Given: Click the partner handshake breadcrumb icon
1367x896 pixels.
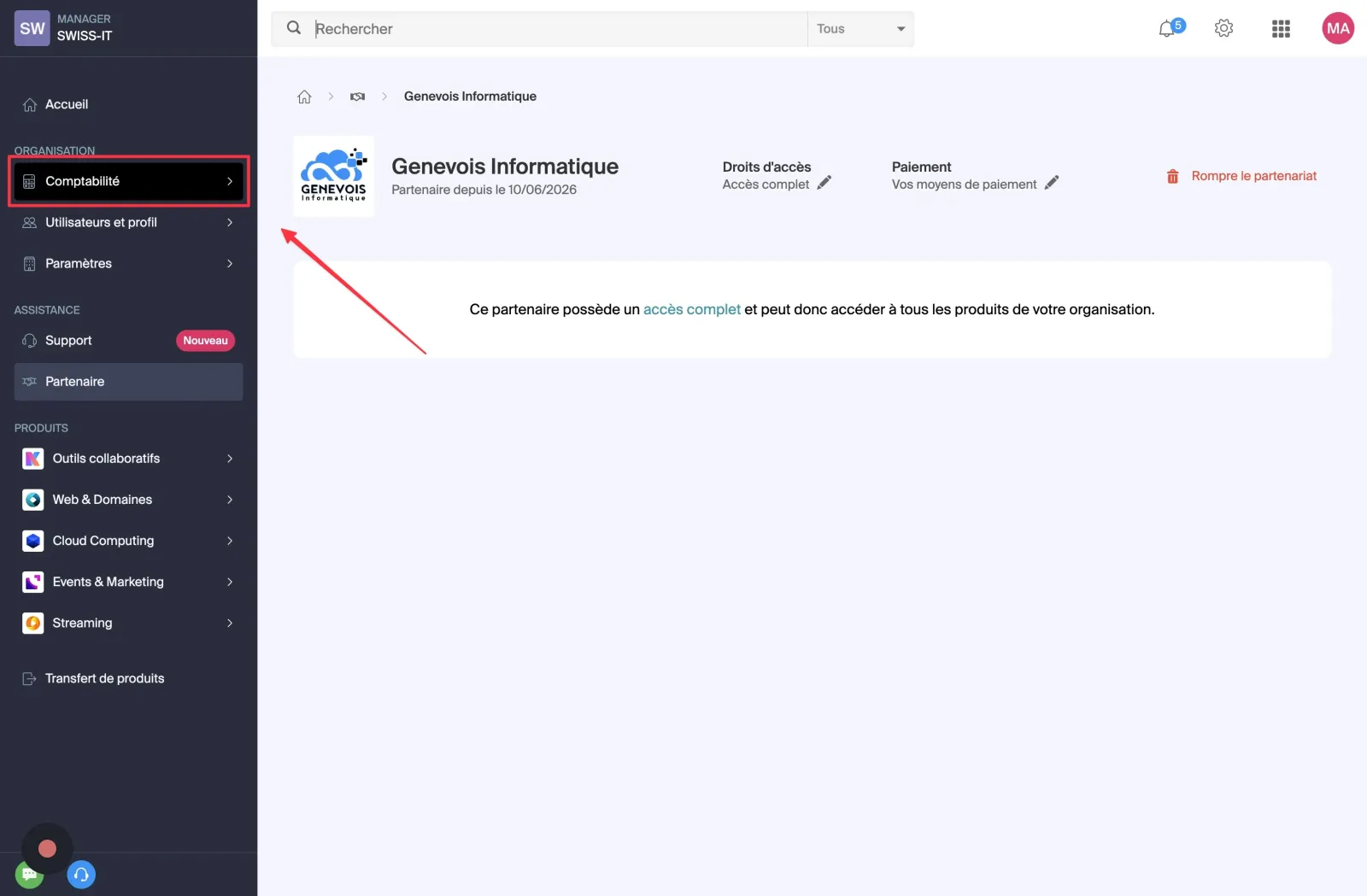Looking at the screenshot, I should point(357,97).
